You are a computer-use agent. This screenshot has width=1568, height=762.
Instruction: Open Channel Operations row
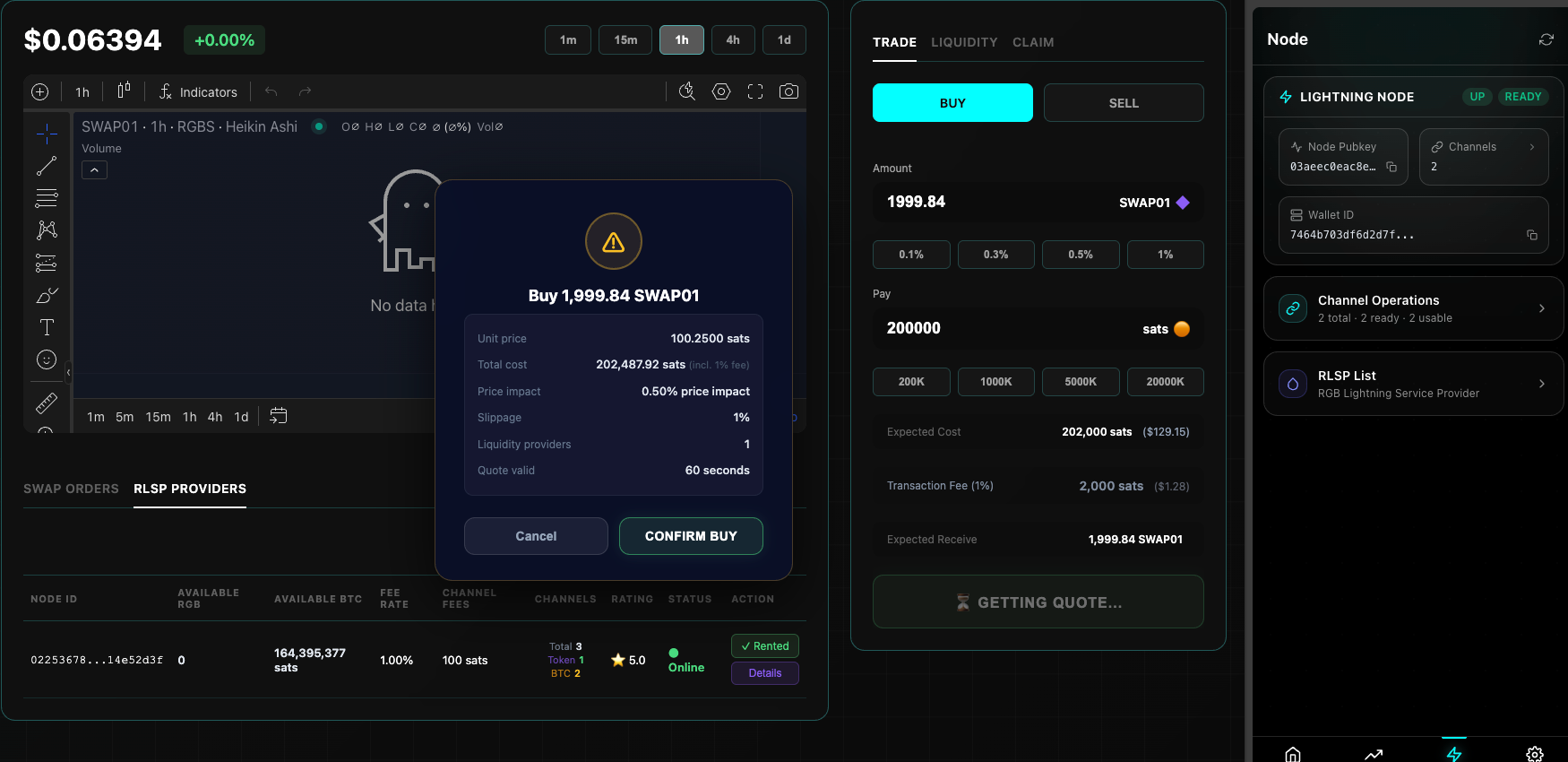1413,308
